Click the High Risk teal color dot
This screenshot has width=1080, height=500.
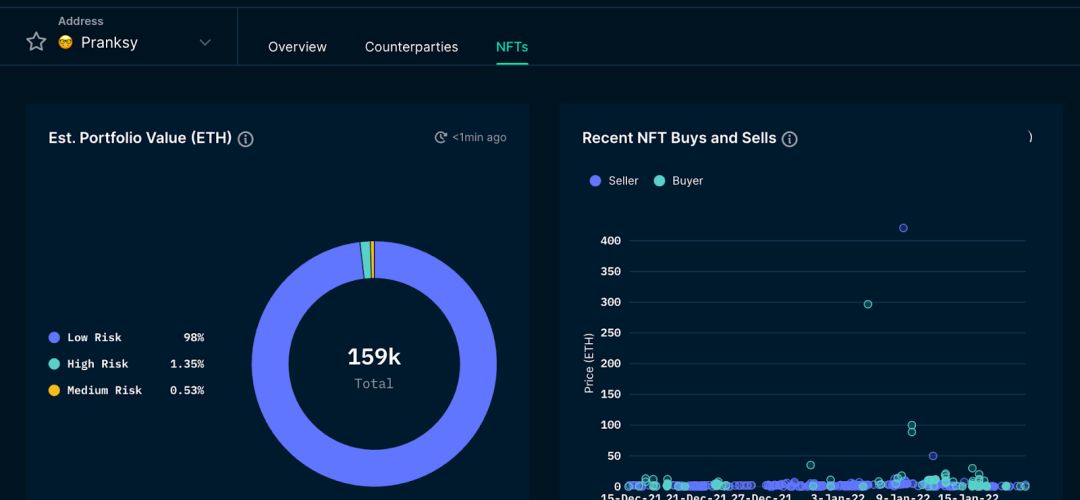(x=54, y=364)
